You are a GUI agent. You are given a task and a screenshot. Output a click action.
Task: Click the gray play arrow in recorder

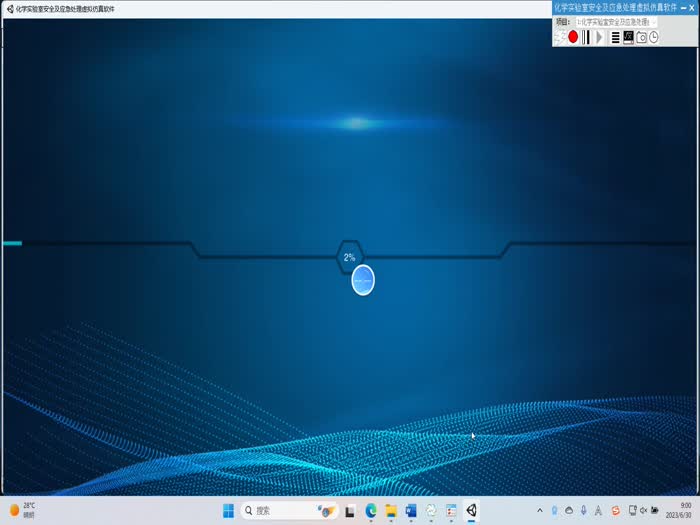(x=600, y=37)
